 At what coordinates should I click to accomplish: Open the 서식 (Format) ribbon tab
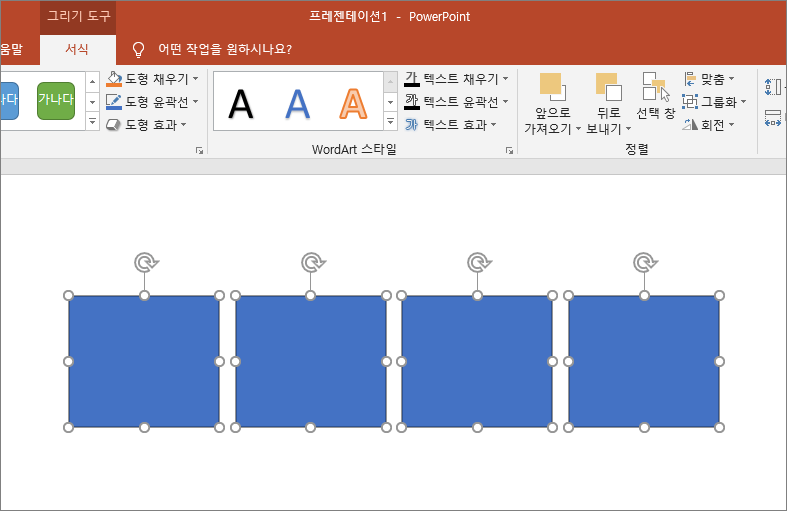tap(77, 49)
